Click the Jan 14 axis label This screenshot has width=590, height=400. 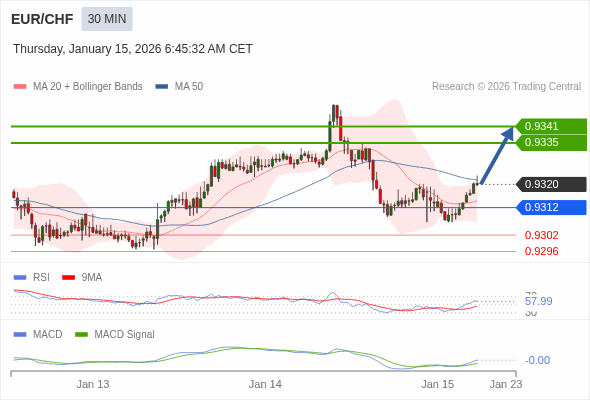tap(265, 384)
